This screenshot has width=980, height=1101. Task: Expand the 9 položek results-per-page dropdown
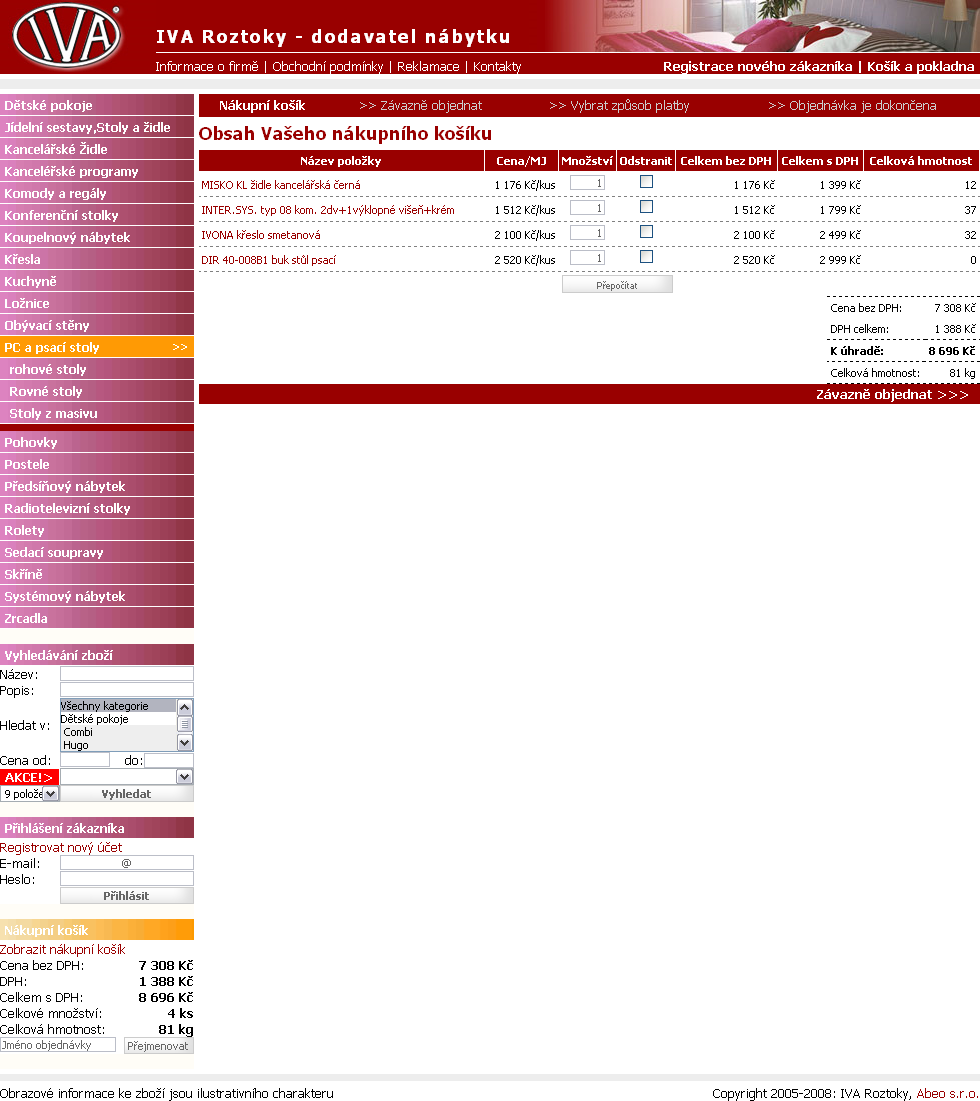(50, 794)
